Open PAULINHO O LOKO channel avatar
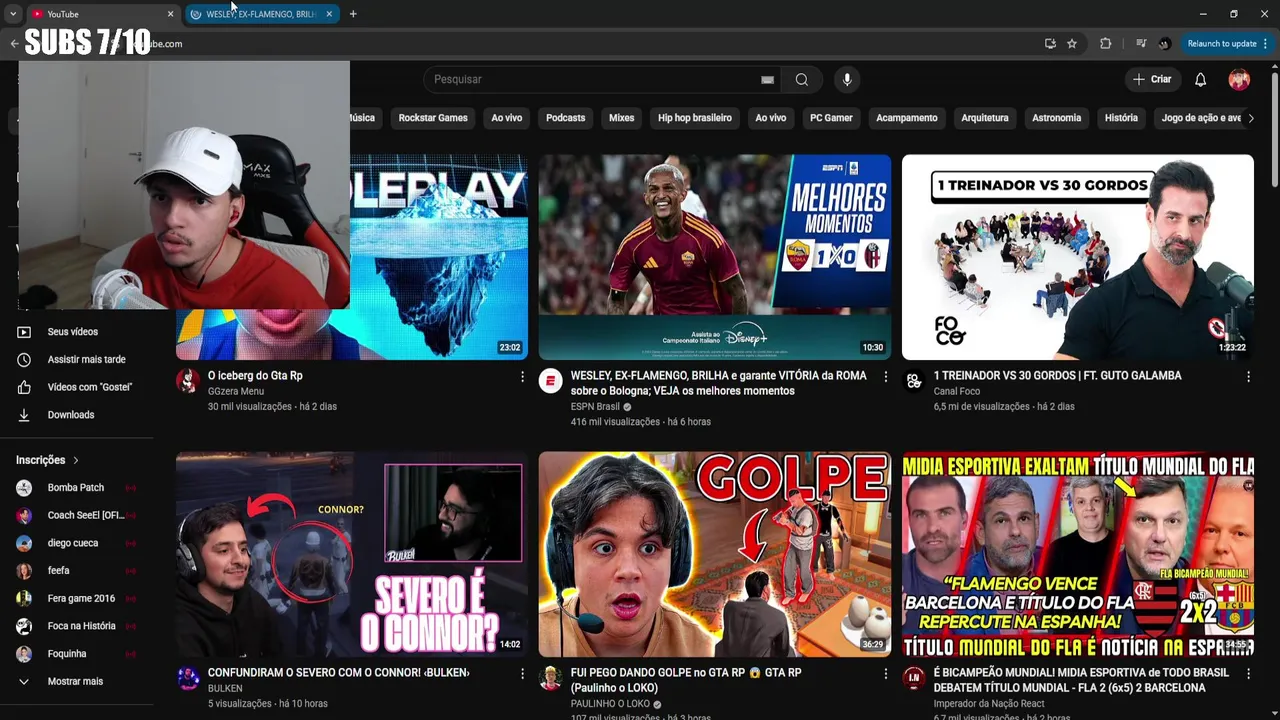Viewport: 1280px width, 720px height. 551,678
